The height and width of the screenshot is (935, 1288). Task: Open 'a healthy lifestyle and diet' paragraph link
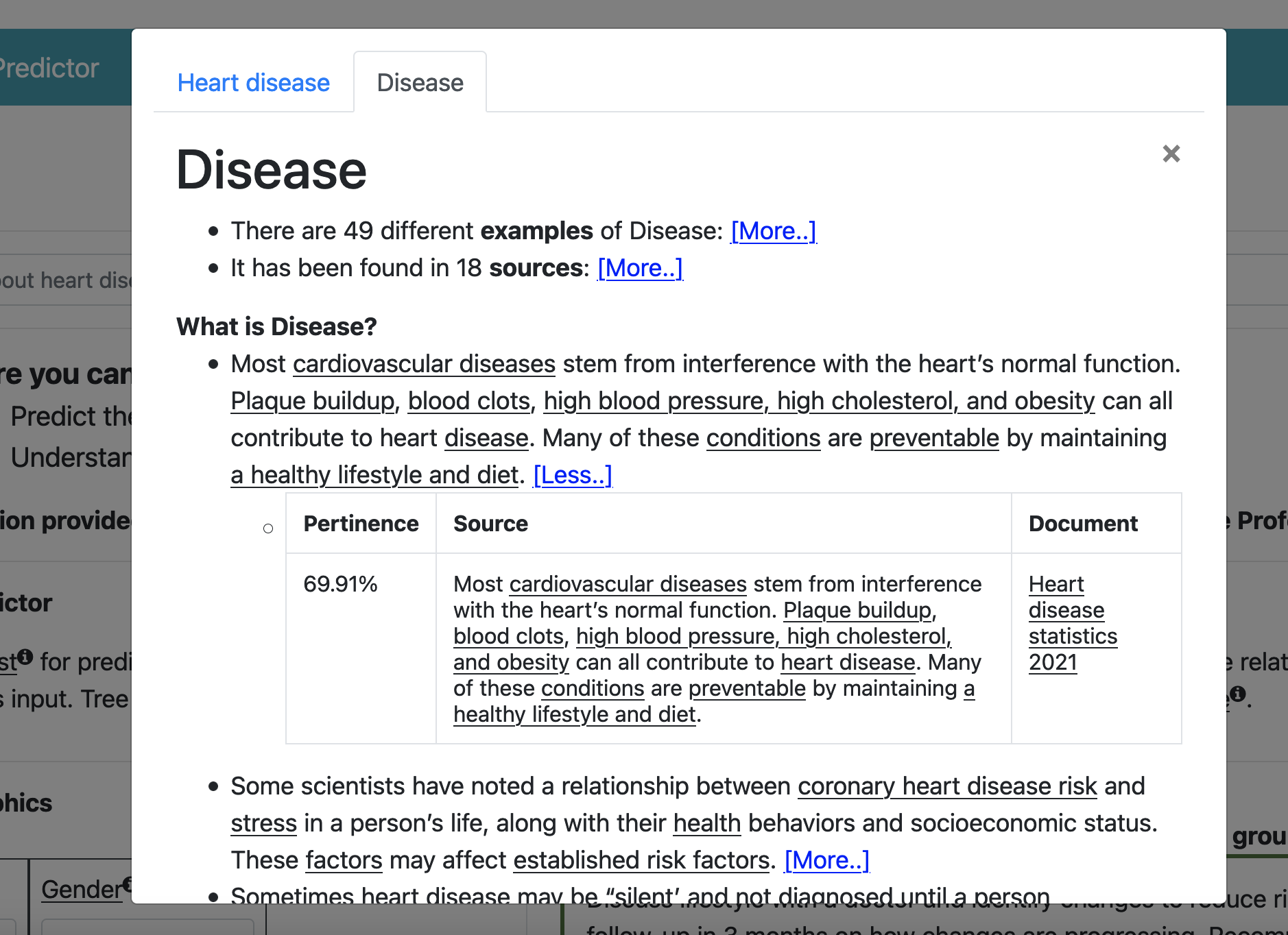(x=374, y=475)
